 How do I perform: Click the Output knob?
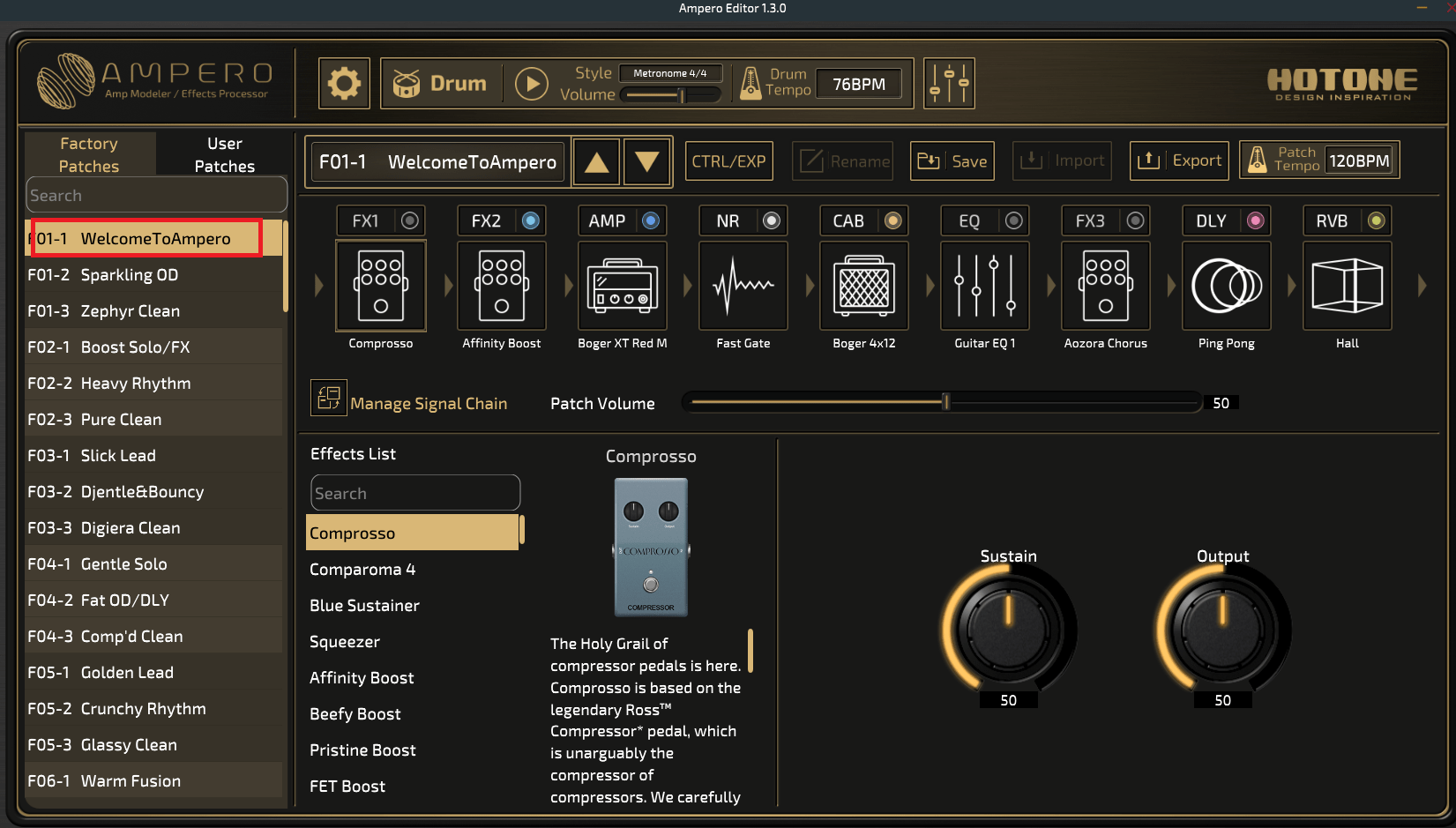1223,628
